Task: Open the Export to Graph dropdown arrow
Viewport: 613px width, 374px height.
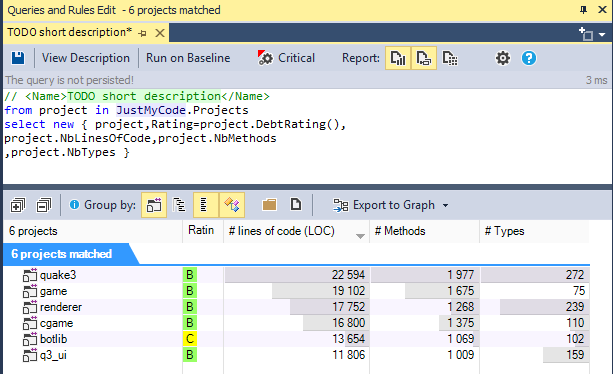Action: point(445,206)
